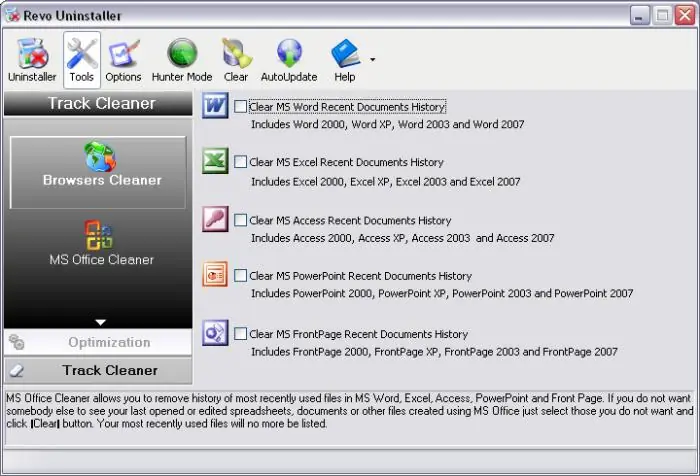The width and height of the screenshot is (700, 476).
Task: Expand the Help dropdown arrow
Action: coord(372,59)
